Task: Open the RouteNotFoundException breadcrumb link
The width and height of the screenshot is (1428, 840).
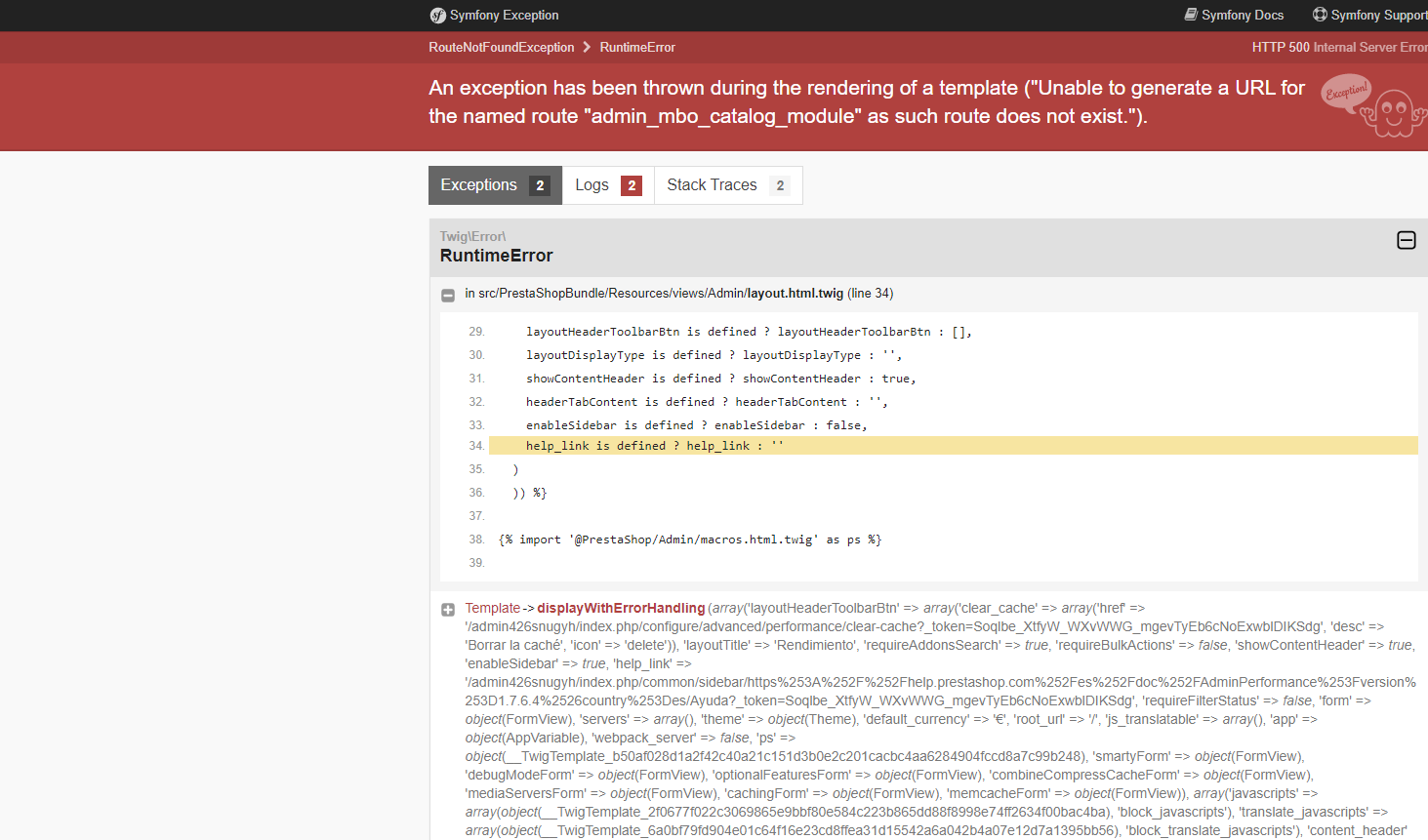Action: tap(501, 47)
